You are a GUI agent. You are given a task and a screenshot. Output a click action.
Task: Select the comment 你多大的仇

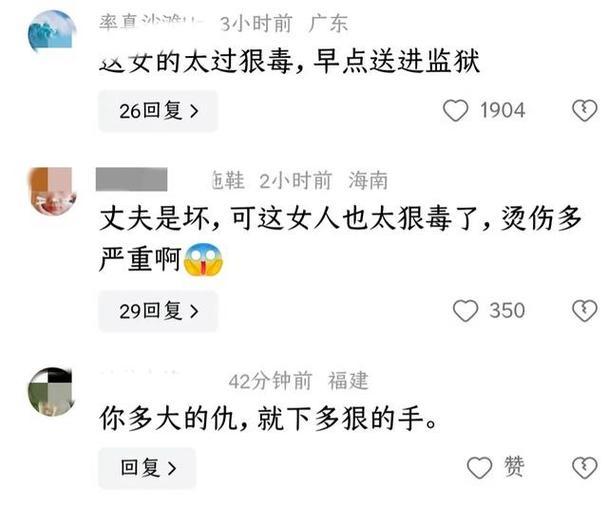click(268, 418)
